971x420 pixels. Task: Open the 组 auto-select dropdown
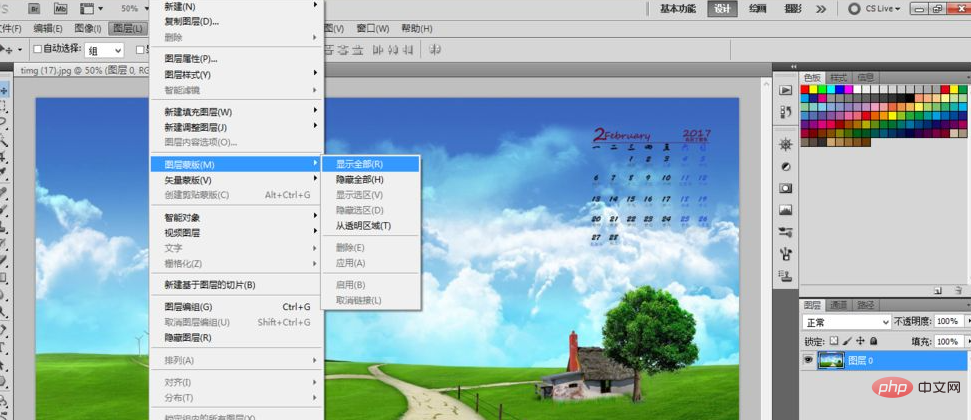(x=103, y=50)
